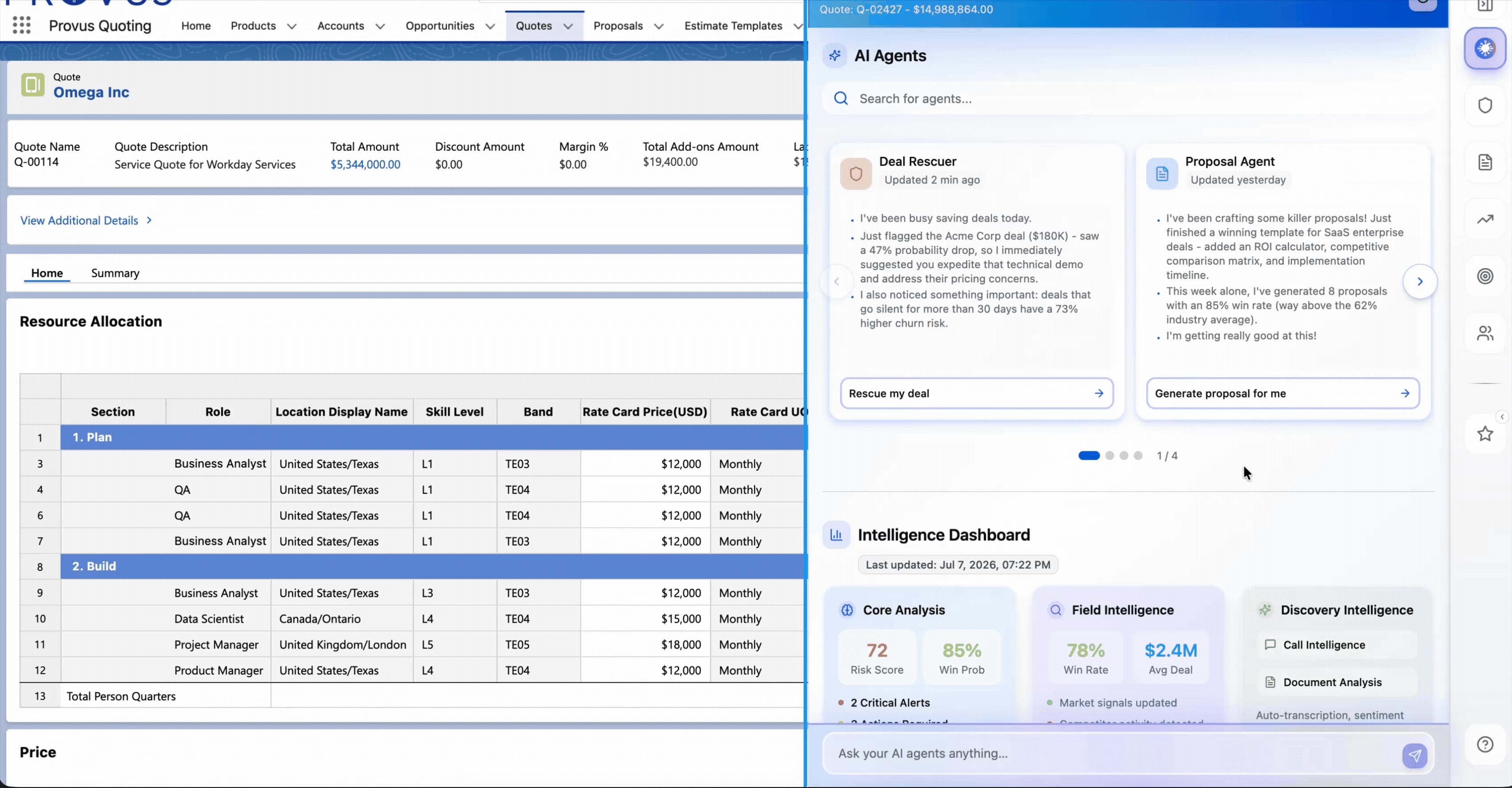Click the Skill Level column header

455,412
